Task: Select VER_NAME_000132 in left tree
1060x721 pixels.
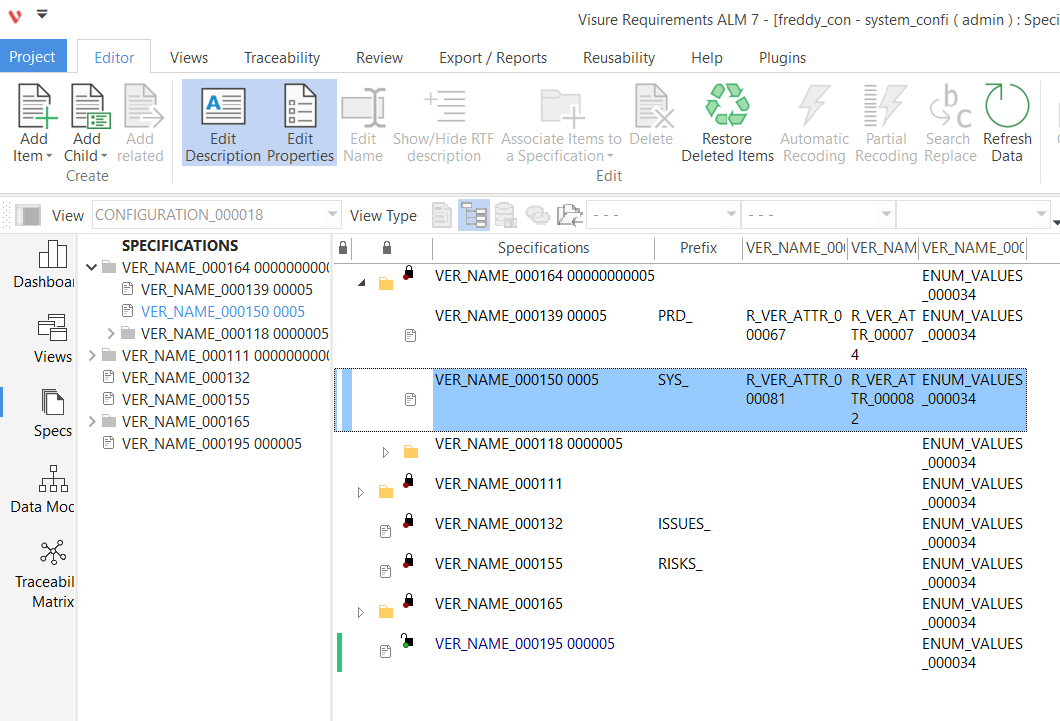Action: point(186,378)
